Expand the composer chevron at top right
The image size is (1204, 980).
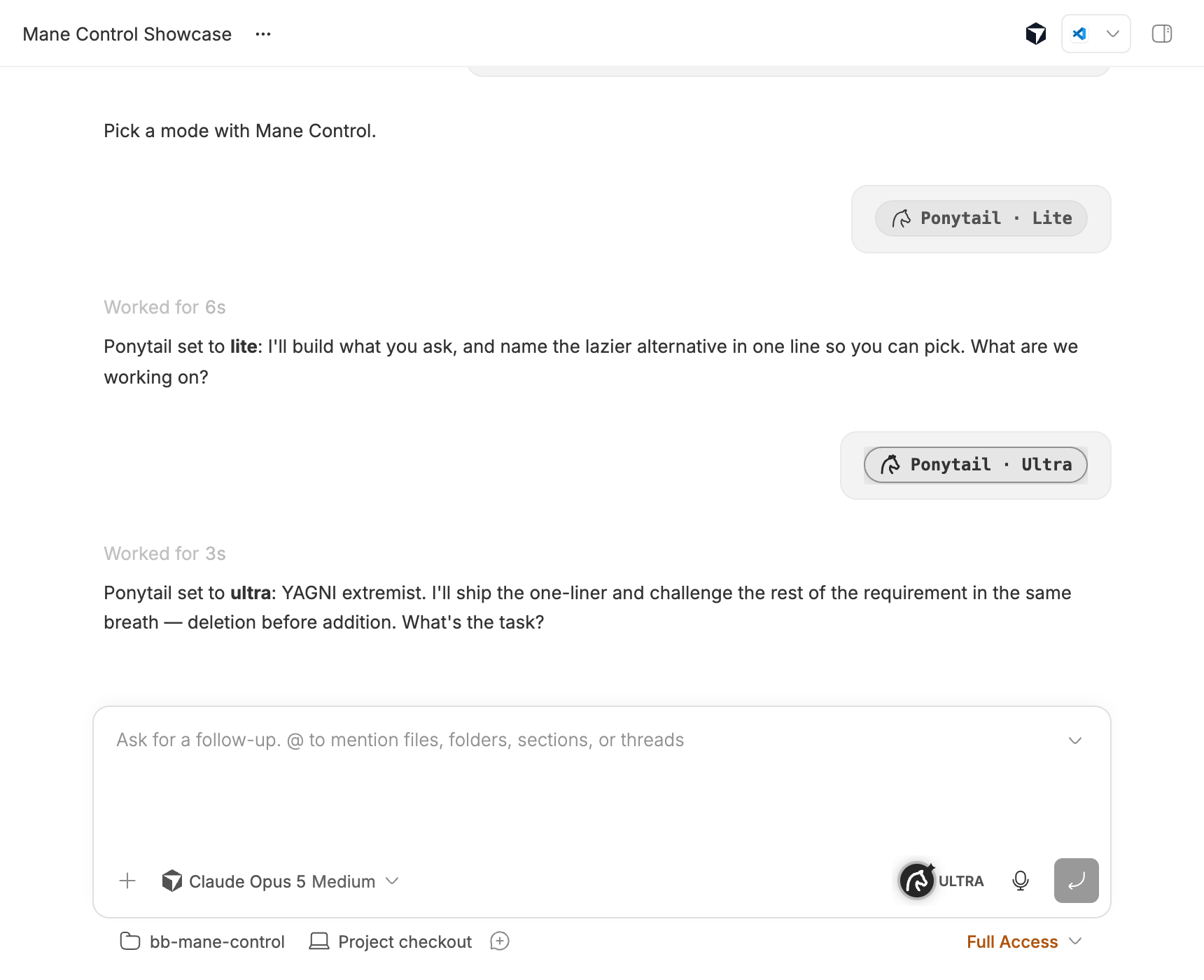(x=1075, y=741)
